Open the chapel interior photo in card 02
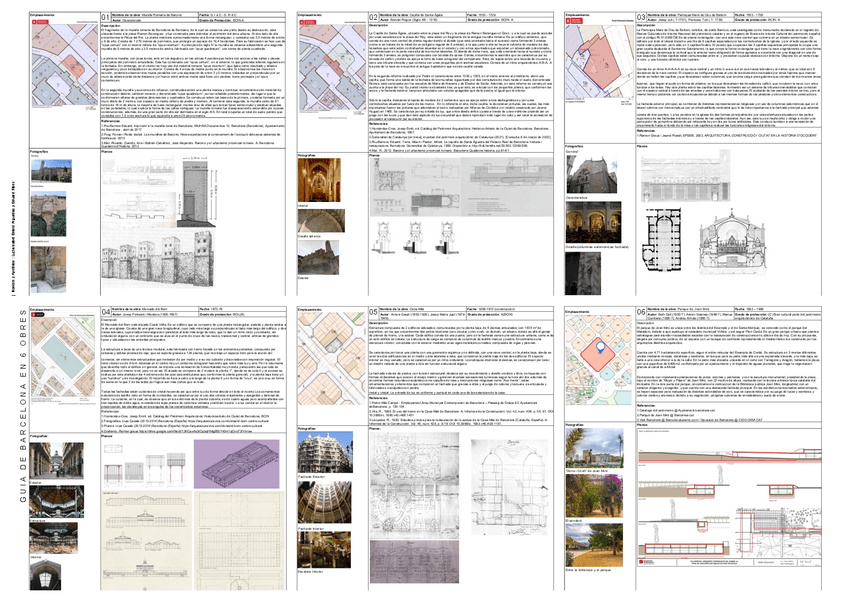Screen dimensions: 848x600 pos(319,180)
